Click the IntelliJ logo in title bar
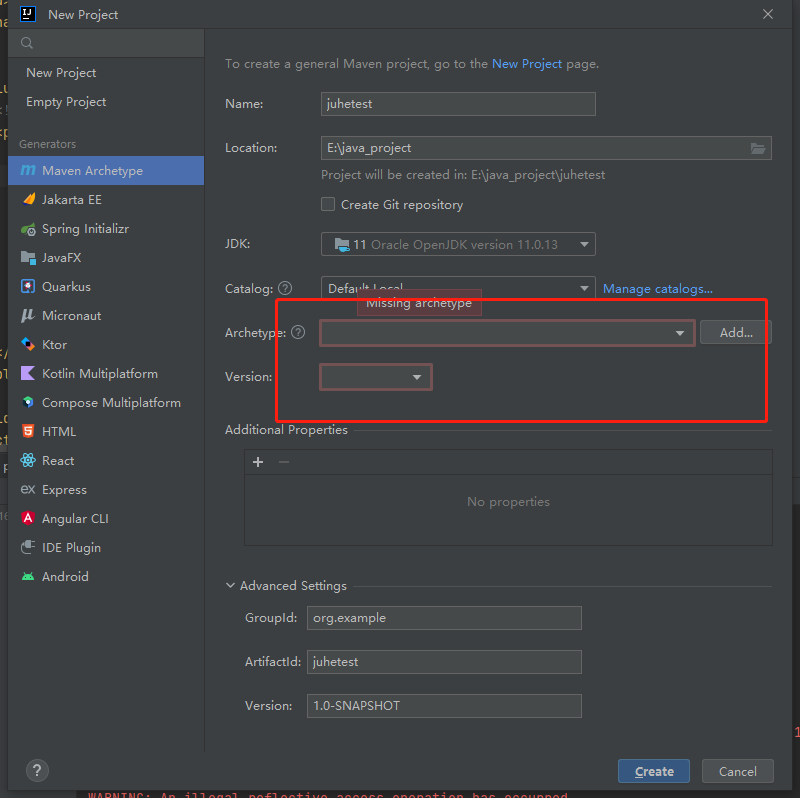The height and width of the screenshot is (798, 800). (28, 14)
